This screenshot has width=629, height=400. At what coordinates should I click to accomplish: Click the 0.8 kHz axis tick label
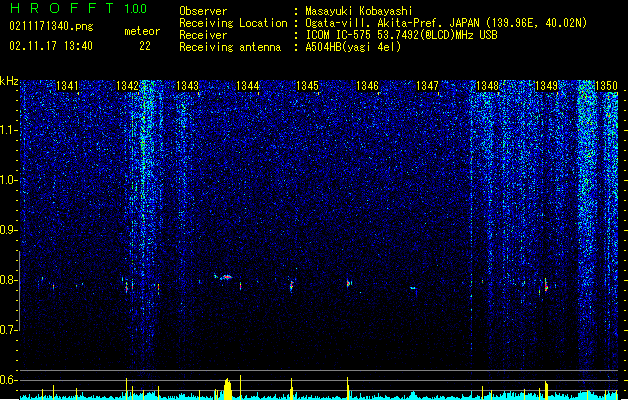[x=8, y=280]
